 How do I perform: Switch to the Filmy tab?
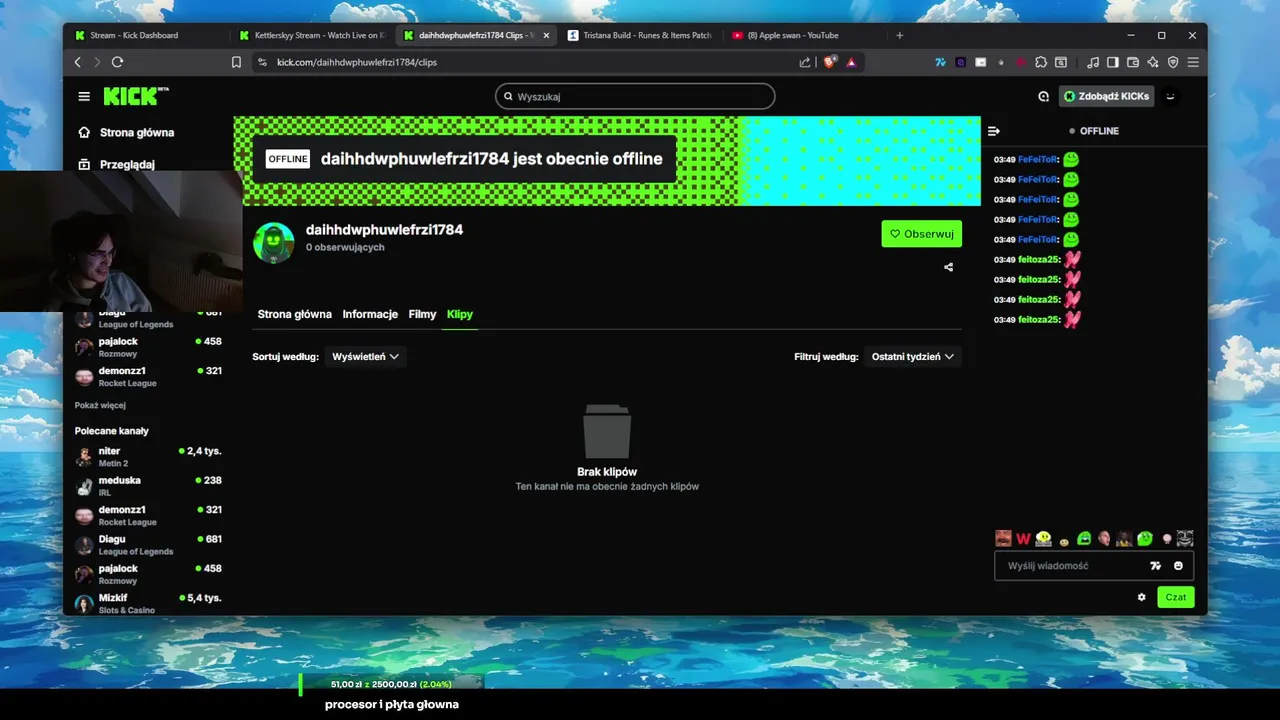(x=422, y=314)
